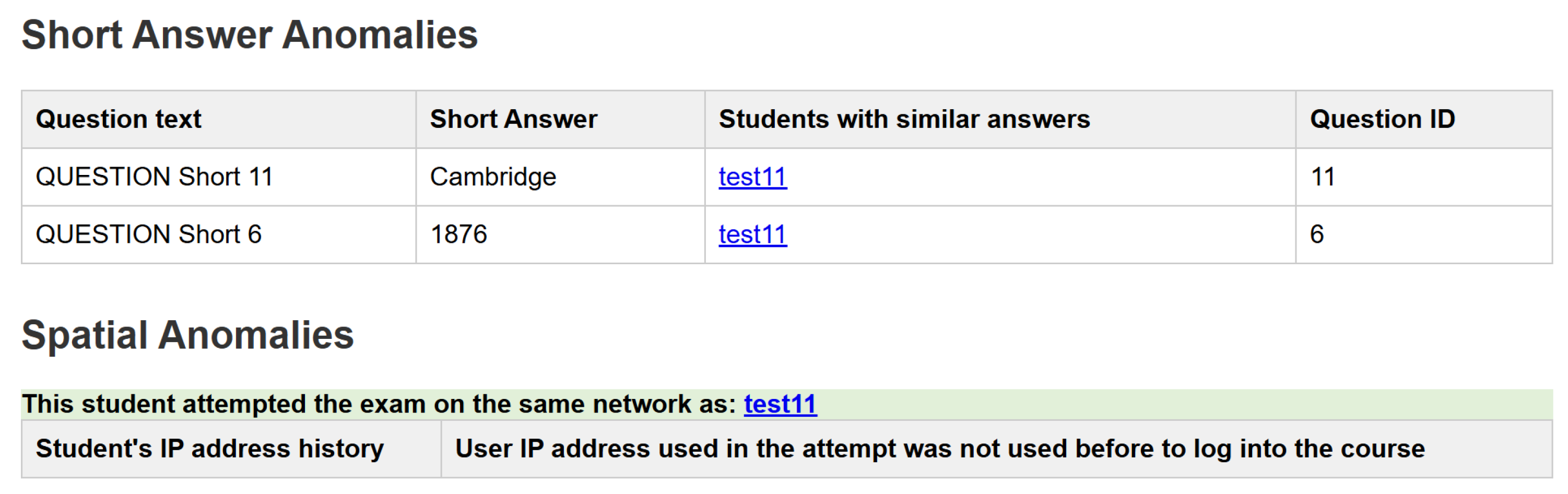The width and height of the screenshot is (1568, 494).
Task: Click the 1876 answer cell
Action: [x=459, y=234]
